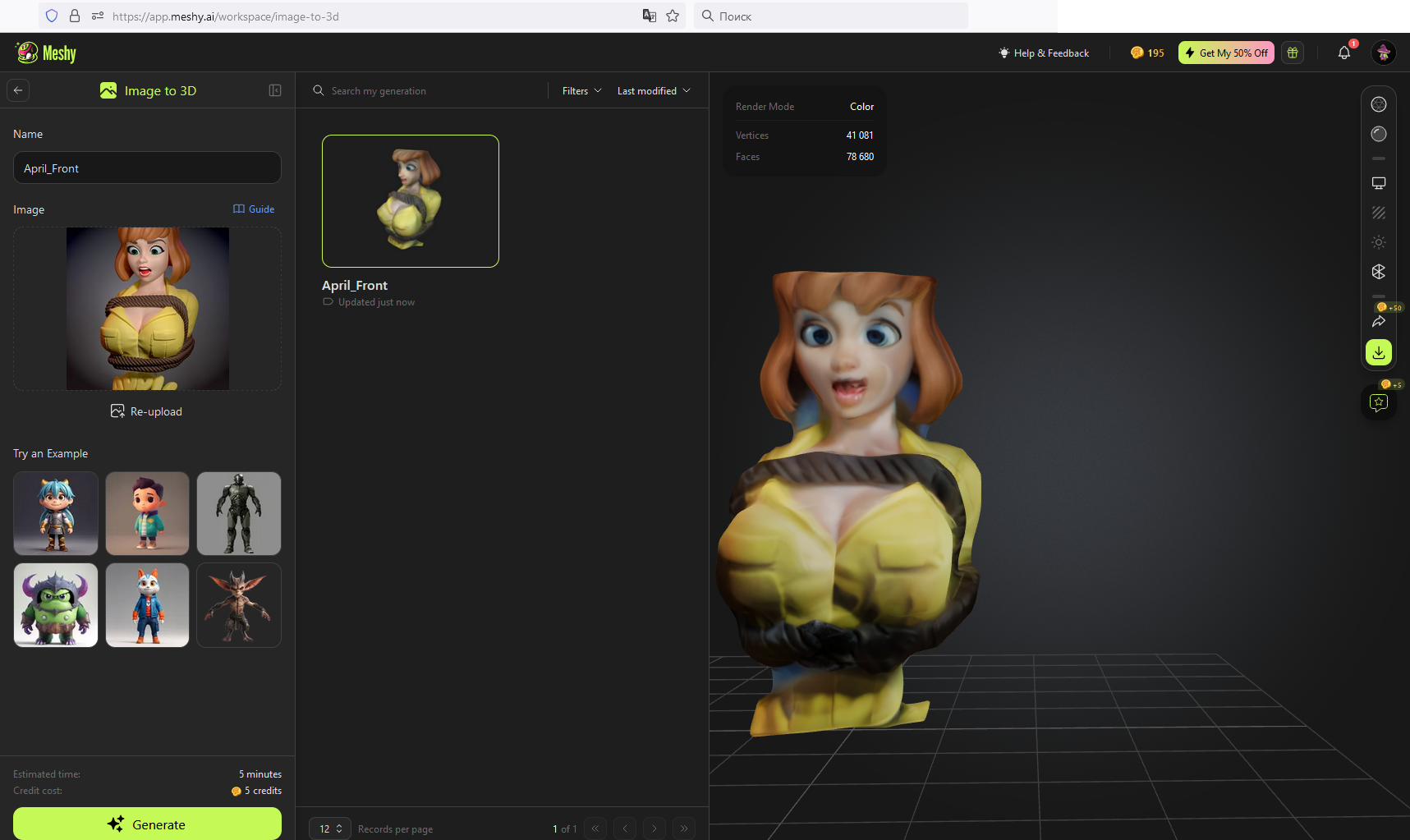
Task: Change records per page from 12
Action: [330, 829]
